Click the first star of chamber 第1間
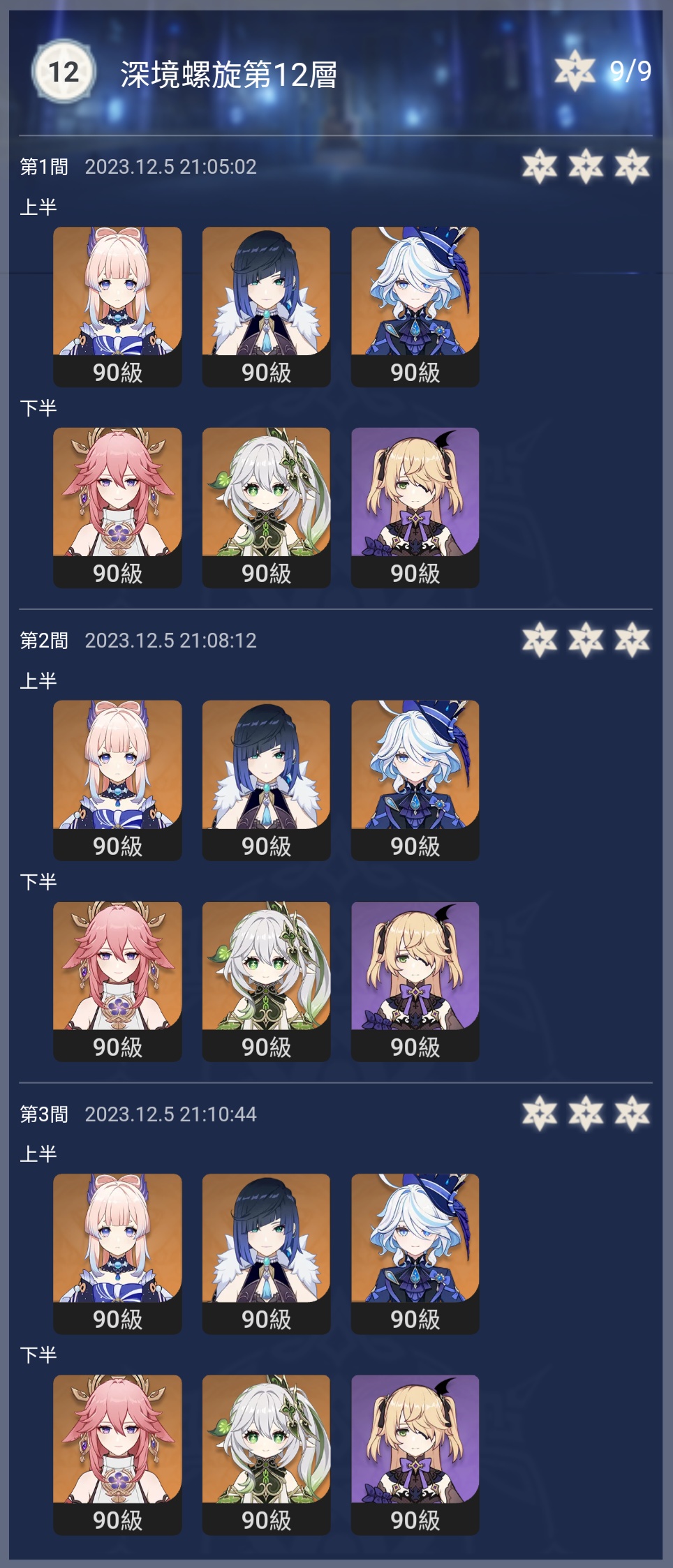This screenshot has width=673, height=1568. pos(540,166)
